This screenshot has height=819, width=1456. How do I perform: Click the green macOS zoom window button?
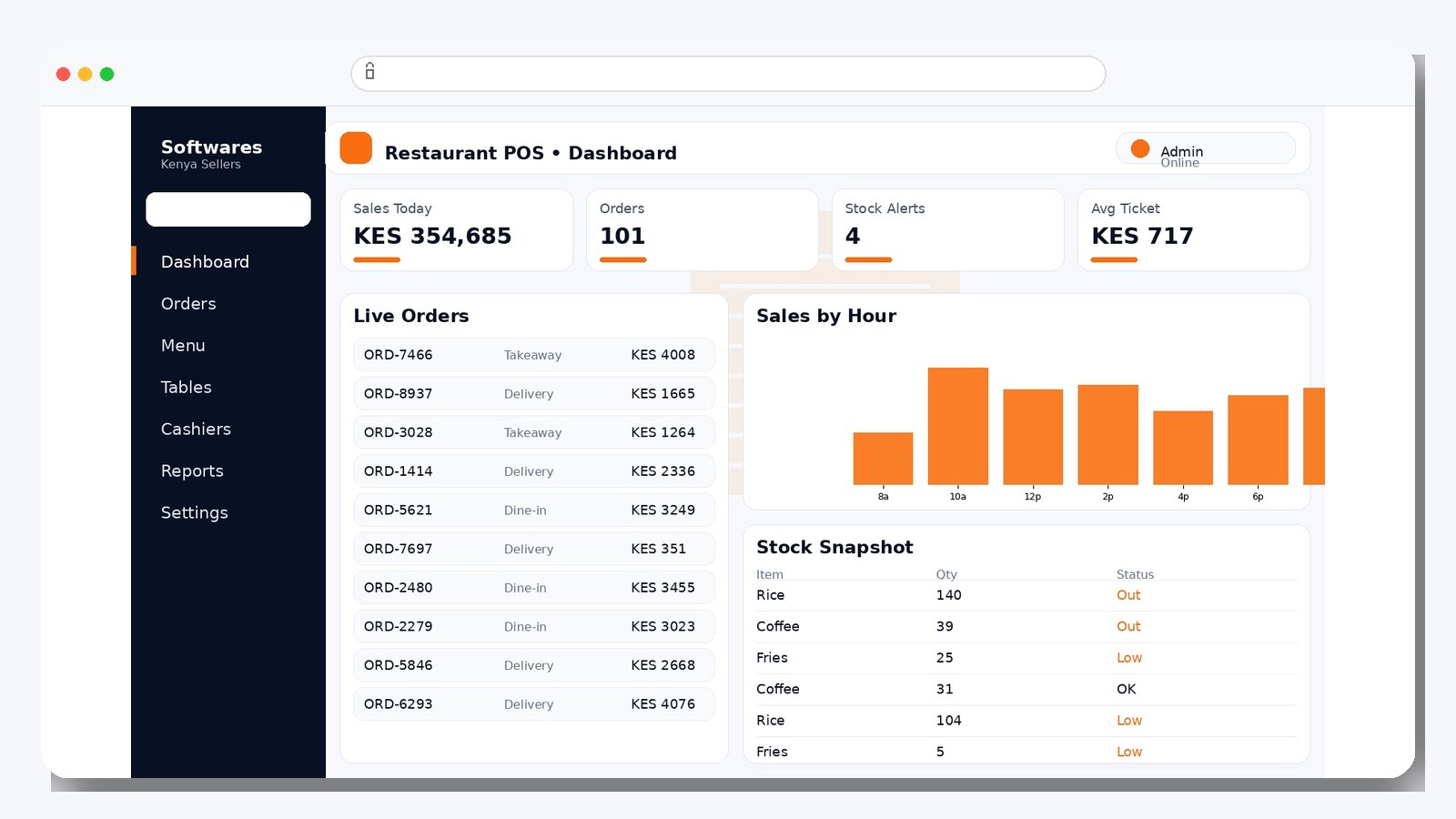106,74
